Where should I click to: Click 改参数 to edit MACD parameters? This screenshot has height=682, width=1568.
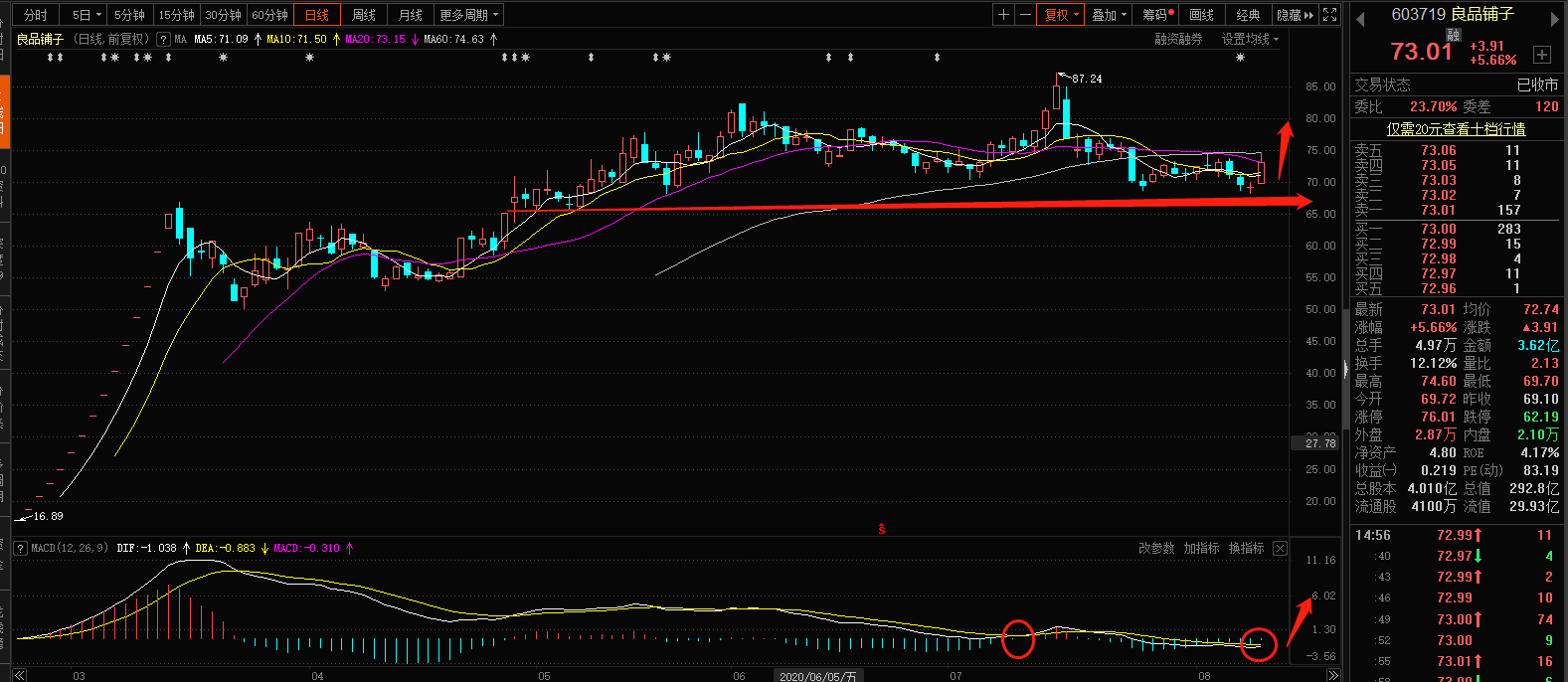pyautogui.click(x=1156, y=549)
